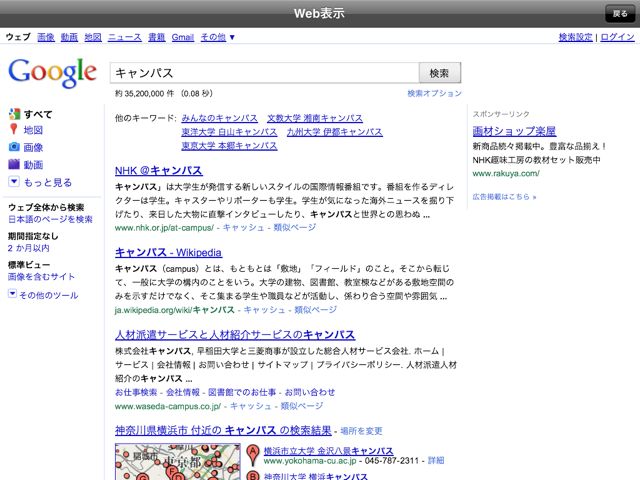Switch to the 地図 tab in top navigation
640x480 pixels.
[x=93, y=37]
